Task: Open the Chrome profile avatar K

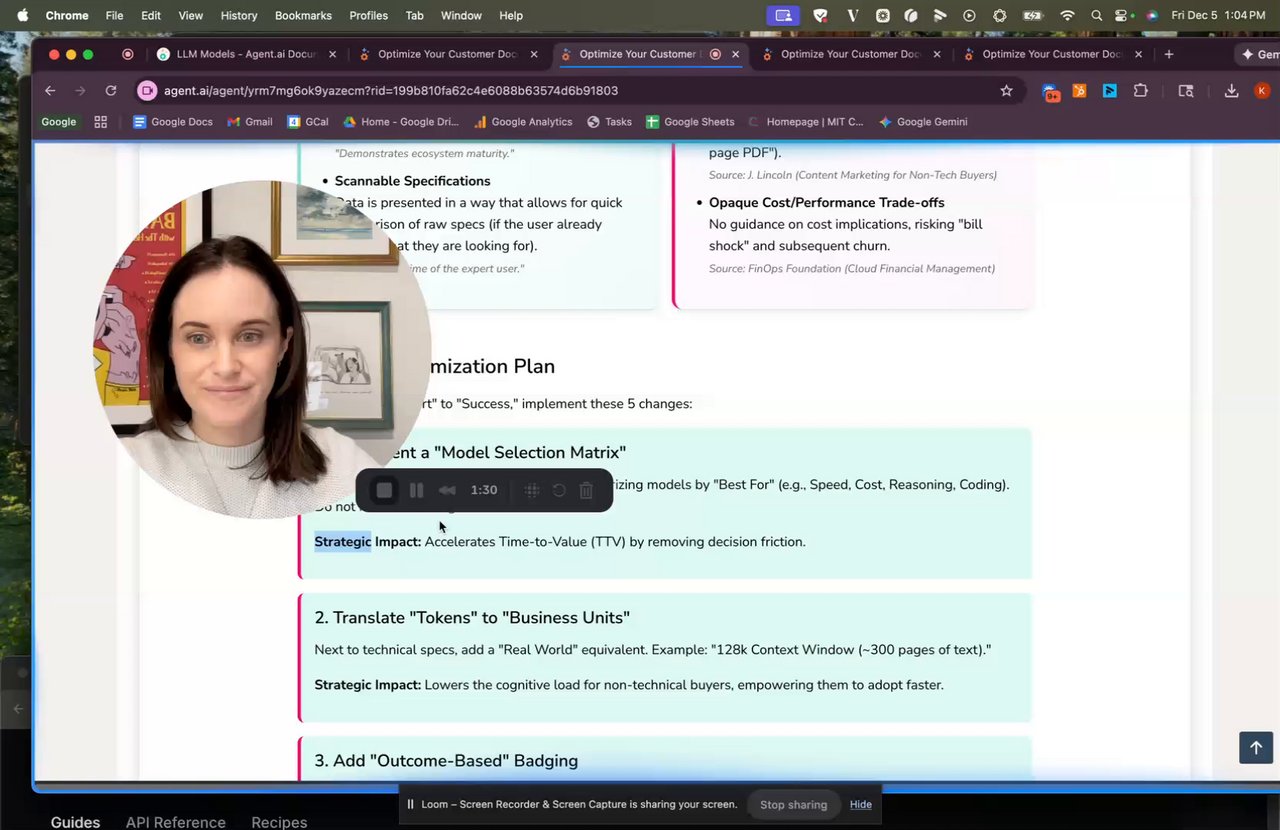Action: pyautogui.click(x=1262, y=90)
